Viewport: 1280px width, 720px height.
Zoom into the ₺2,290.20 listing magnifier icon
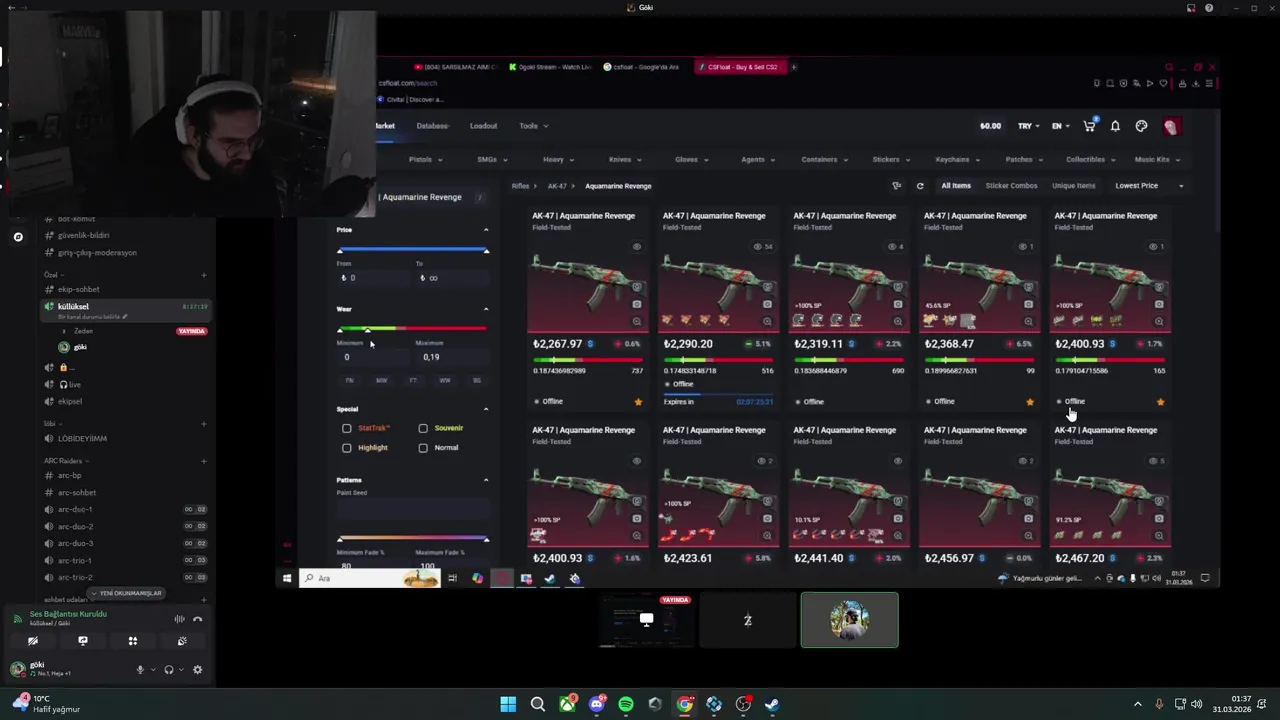coord(767,321)
